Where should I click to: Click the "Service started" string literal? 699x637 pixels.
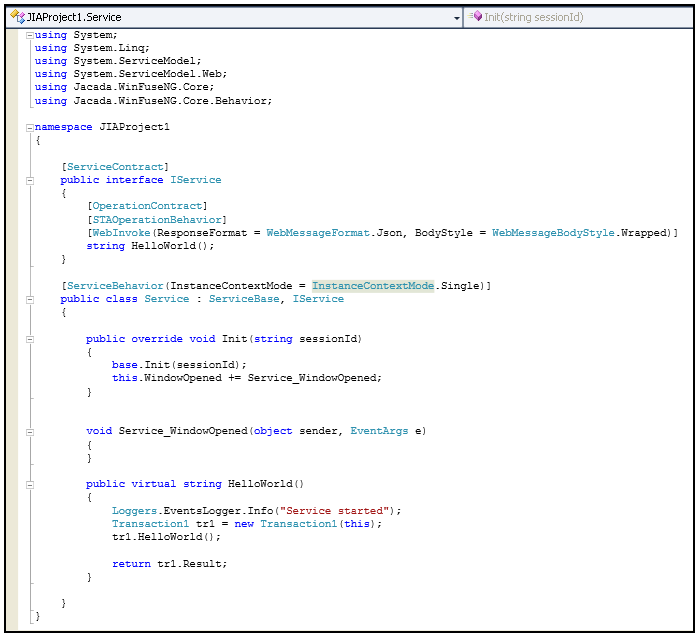pyautogui.click(x=334, y=511)
